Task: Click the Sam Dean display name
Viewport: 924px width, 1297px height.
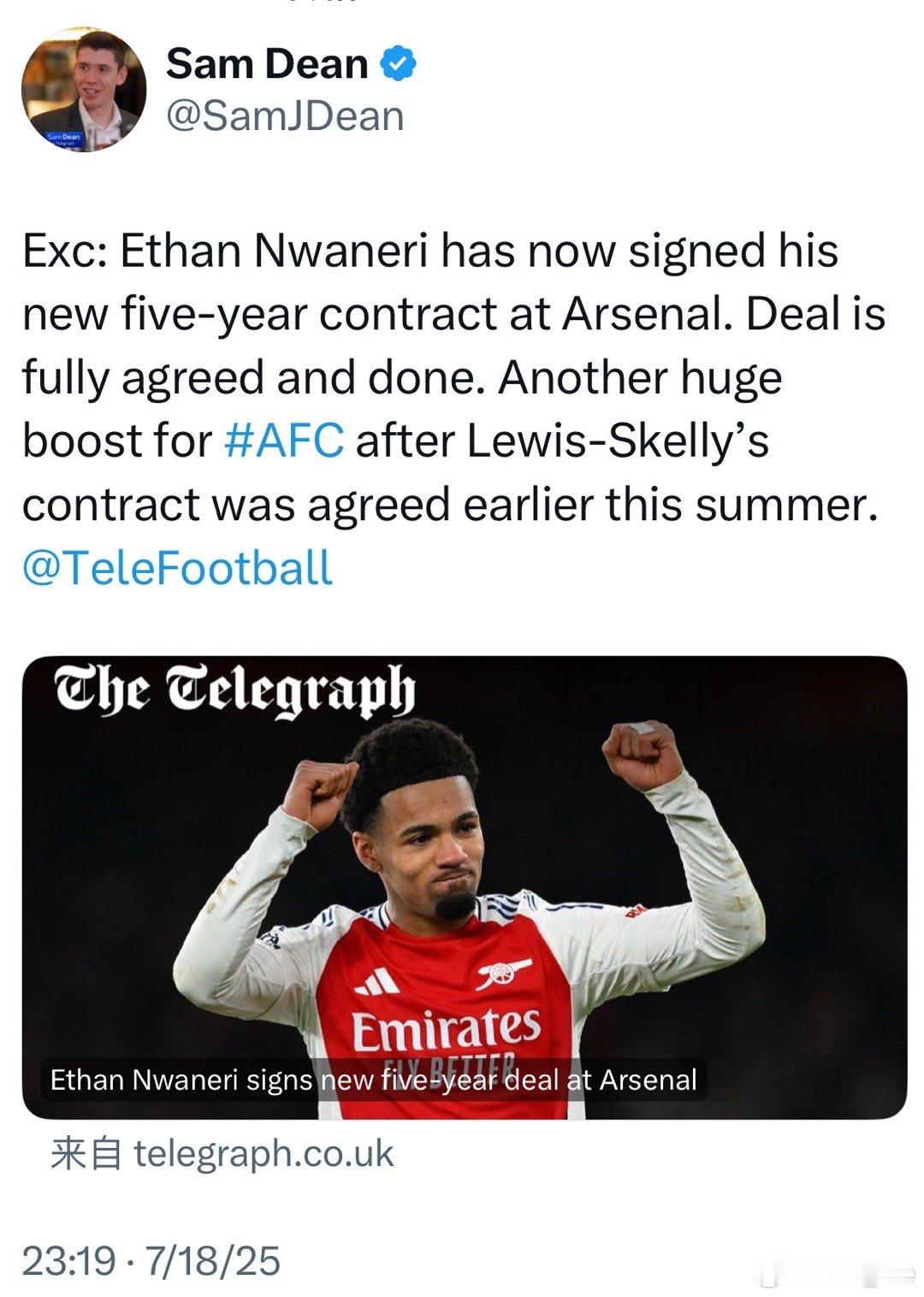Action: 267,64
